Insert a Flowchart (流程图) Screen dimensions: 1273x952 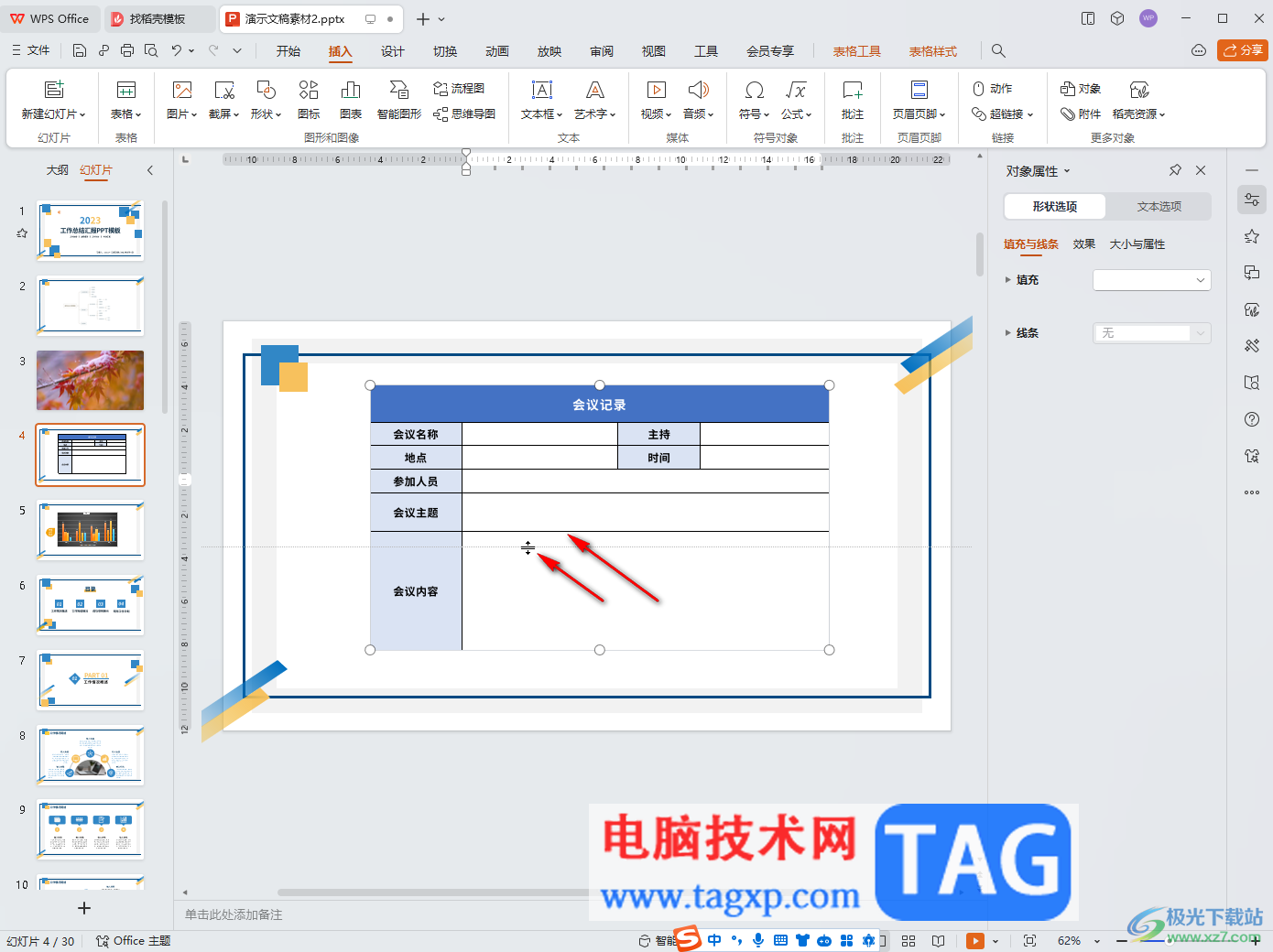pos(459,88)
